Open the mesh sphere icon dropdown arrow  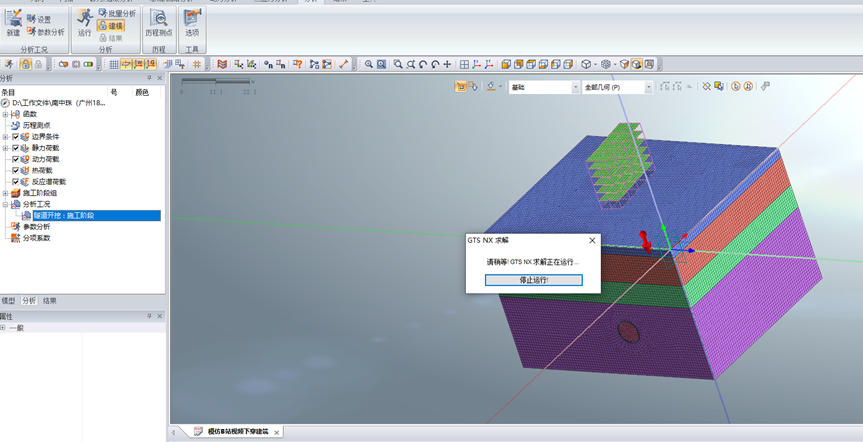615,64
